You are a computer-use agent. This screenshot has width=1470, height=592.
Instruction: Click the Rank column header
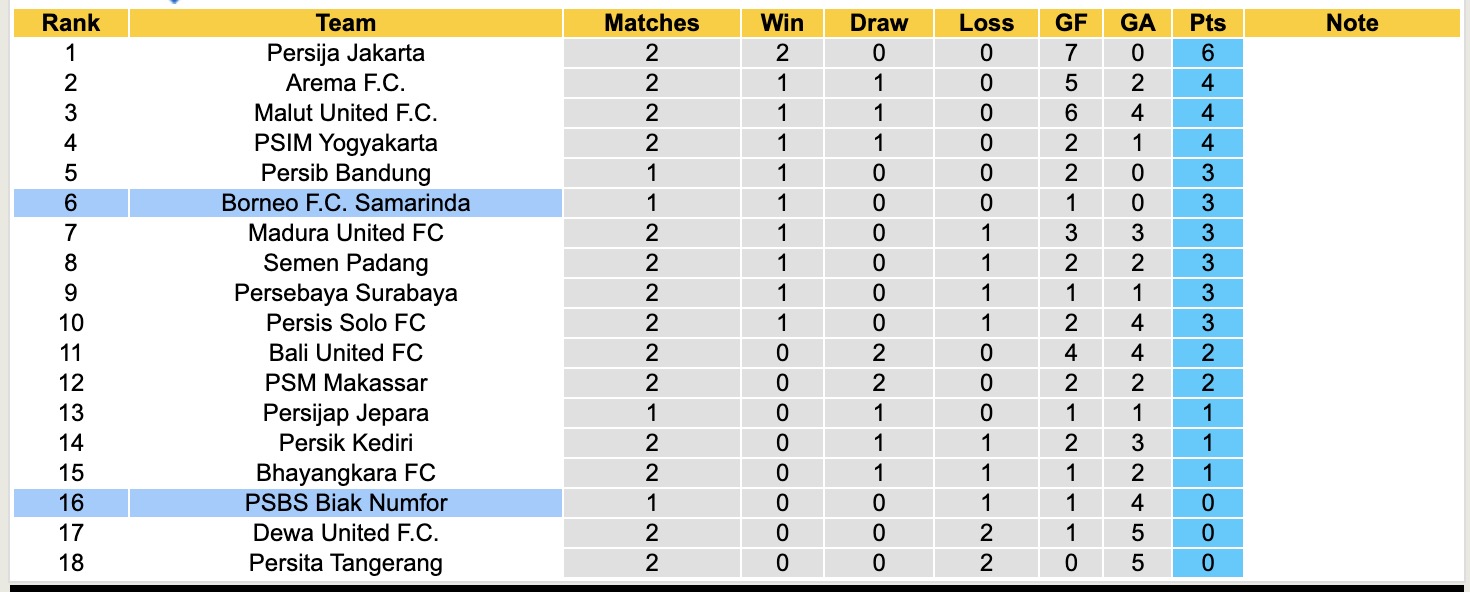coord(71,23)
